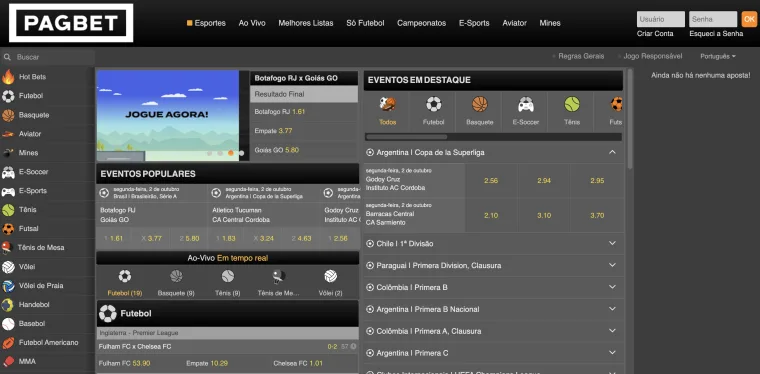Open the E-Sports controller icon in sidebar
The width and height of the screenshot is (760, 374).
point(8,191)
